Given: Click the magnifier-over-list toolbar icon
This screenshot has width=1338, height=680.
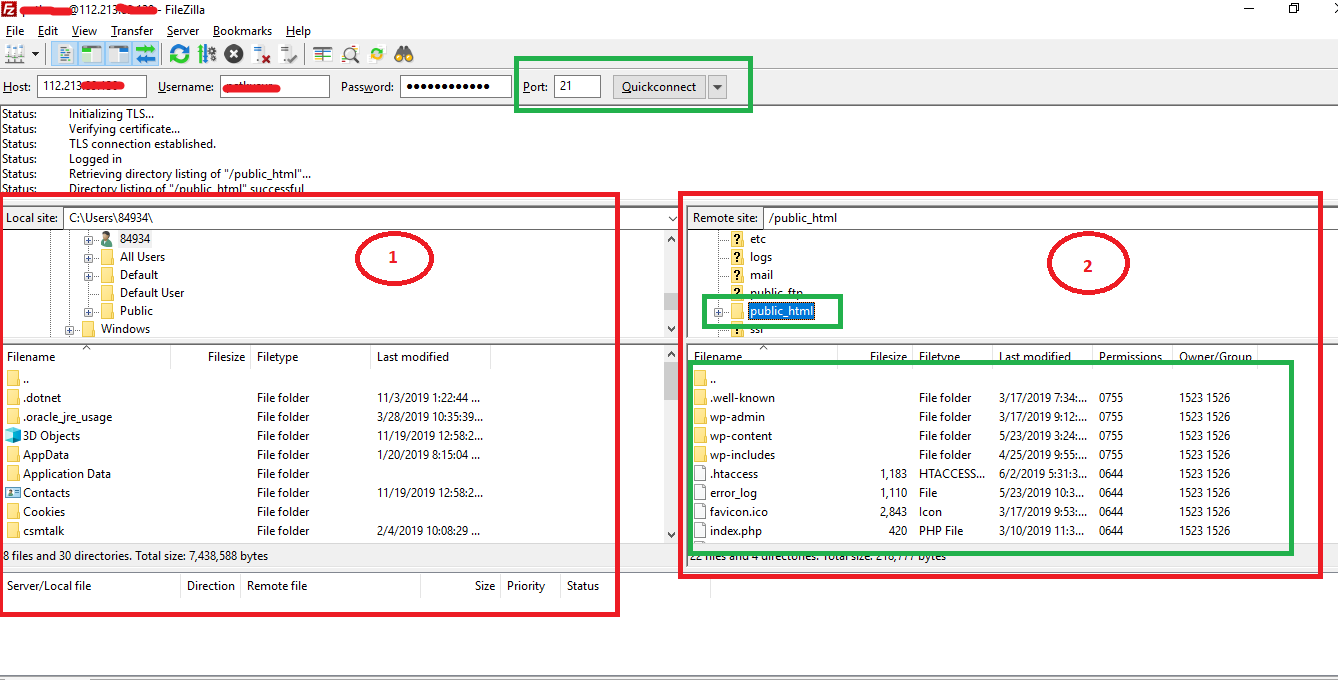Looking at the screenshot, I should point(350,54).
